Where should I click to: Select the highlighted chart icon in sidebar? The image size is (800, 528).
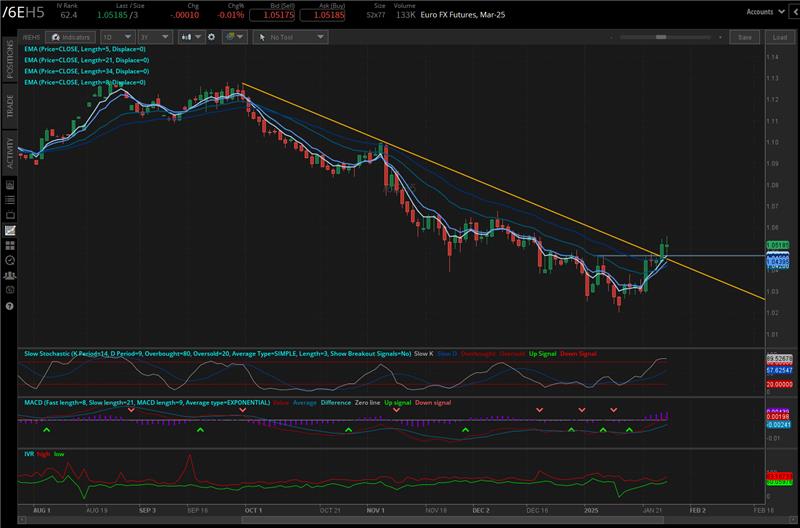[10, 231]
